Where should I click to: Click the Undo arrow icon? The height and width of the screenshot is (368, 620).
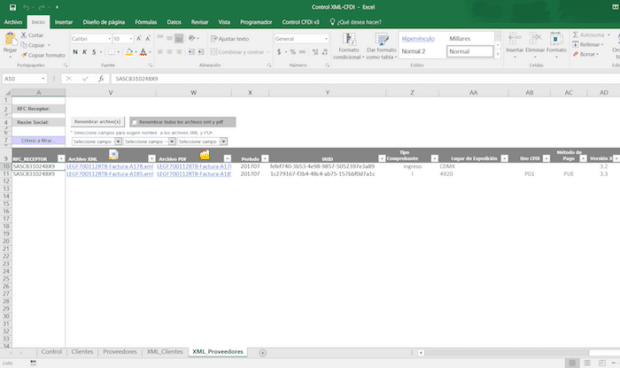click(26, 7)
